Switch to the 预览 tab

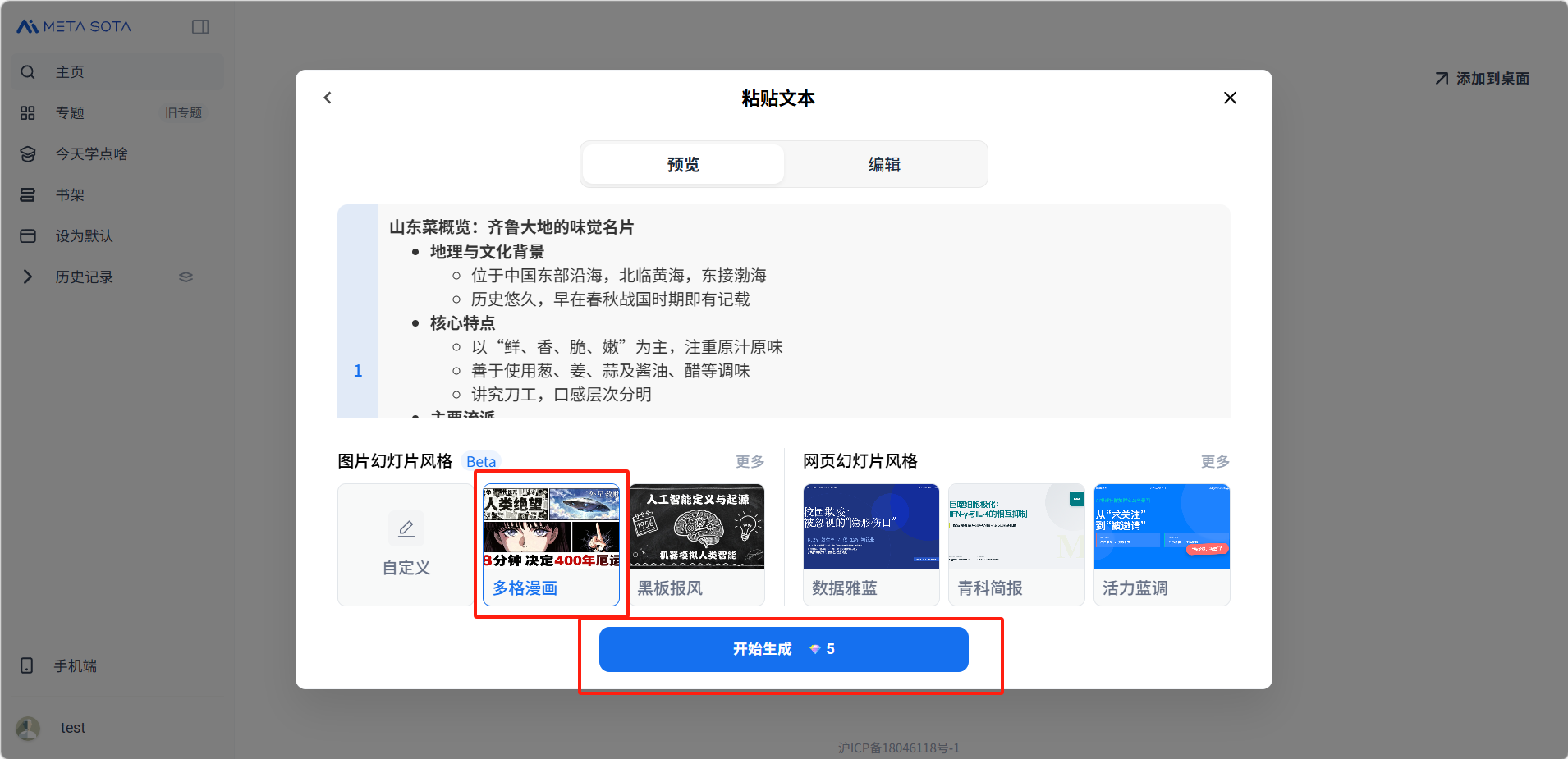pos(683,165)
